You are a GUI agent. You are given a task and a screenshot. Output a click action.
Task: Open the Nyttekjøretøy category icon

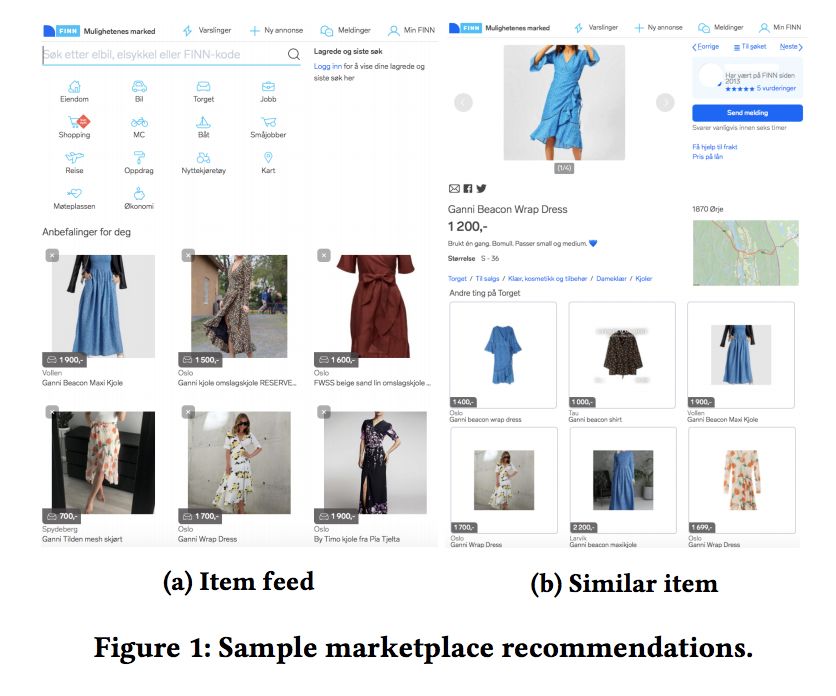pyautogui.click(x=203, y=157)
